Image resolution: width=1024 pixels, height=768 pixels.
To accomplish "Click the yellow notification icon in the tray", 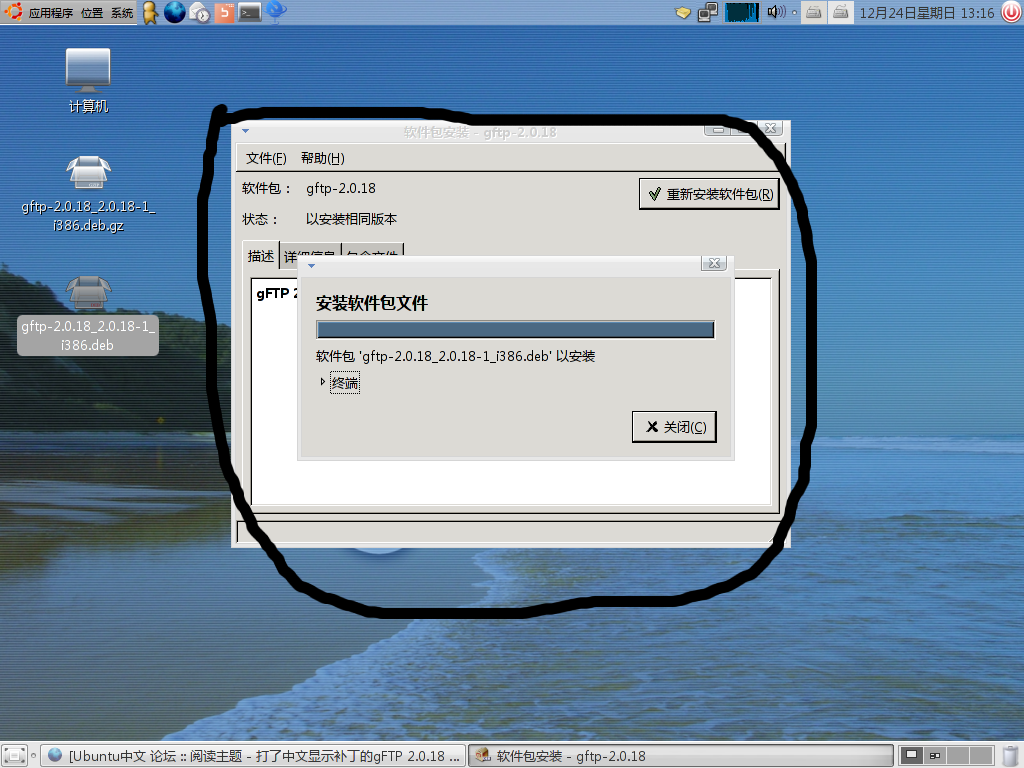I will coord(682,12).
